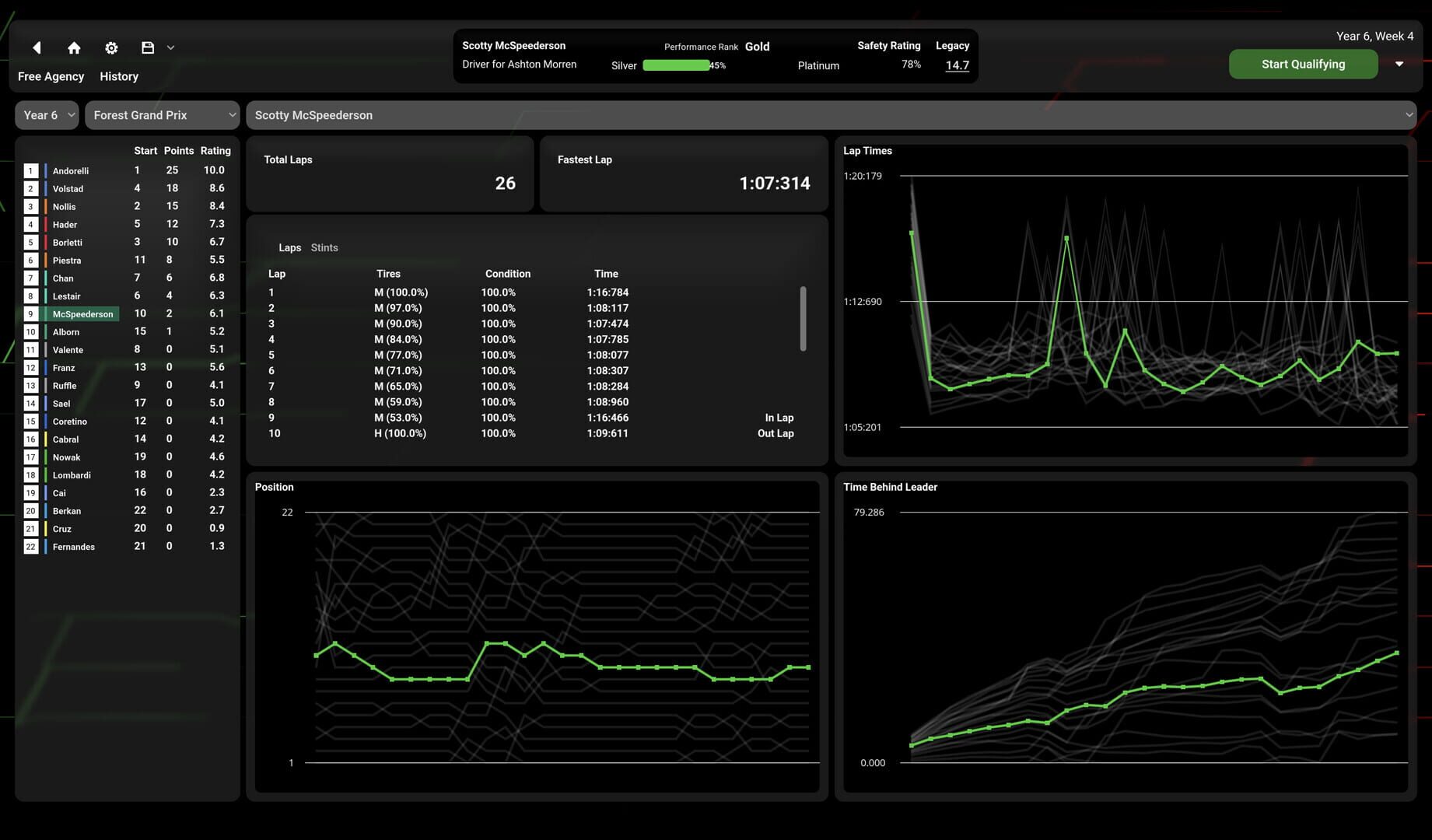
Task: Click the back navigation arrow
Action: [x=37, y=47]
